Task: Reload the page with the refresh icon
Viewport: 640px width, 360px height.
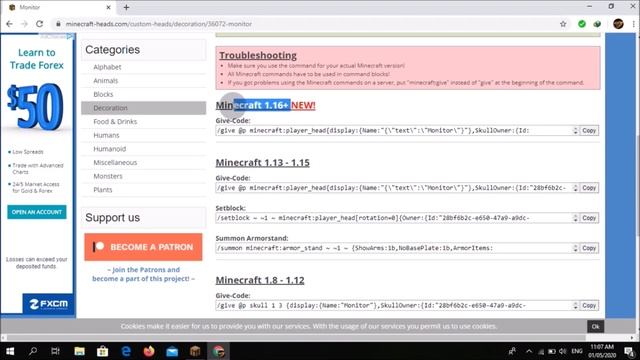Action: pyautogui.click(x=39, y=24)
